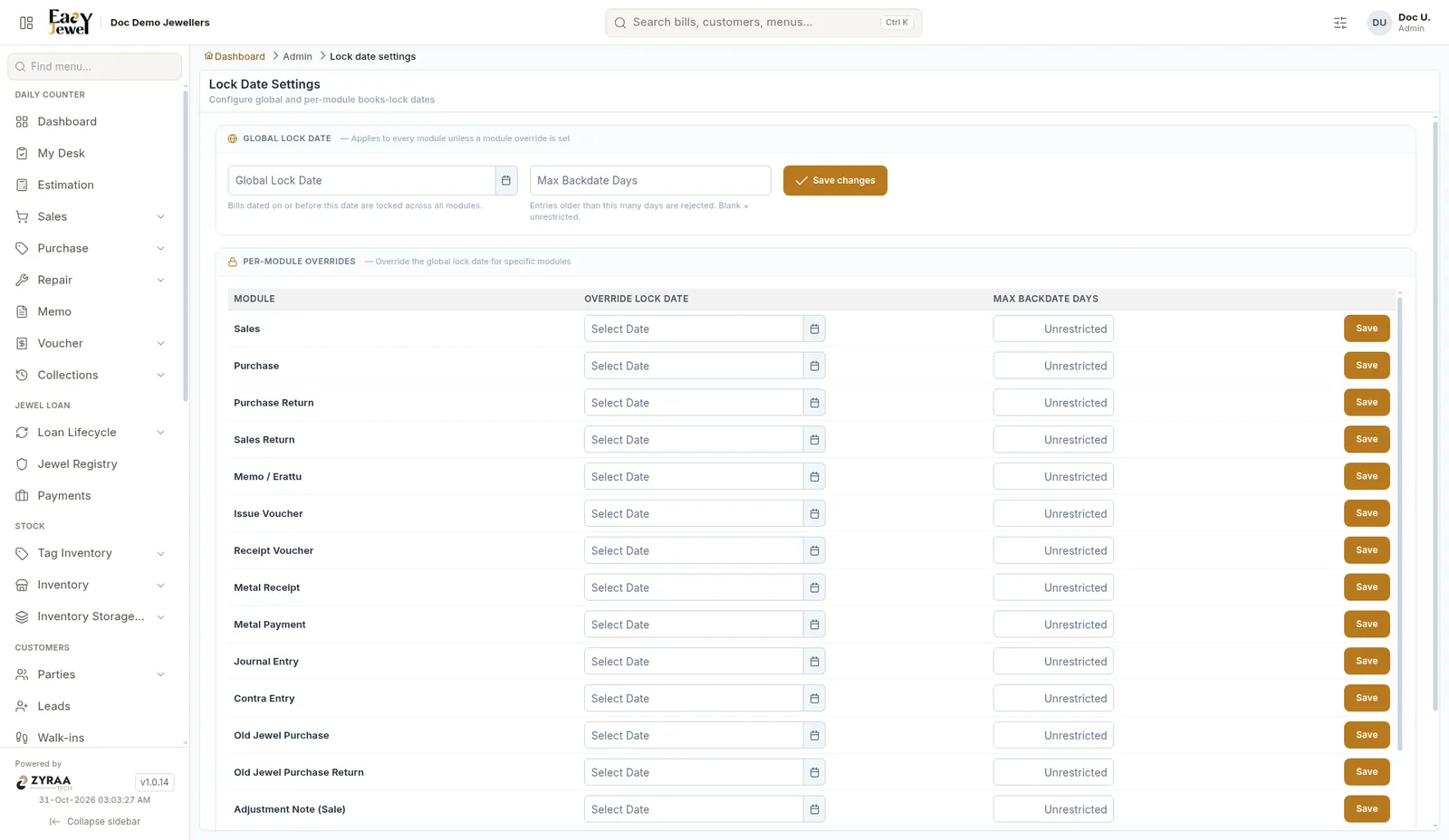Open calendar icon in the Adjustment Note (Sale) row
This screenshot has width=1449, height=840.
point(814,809)
